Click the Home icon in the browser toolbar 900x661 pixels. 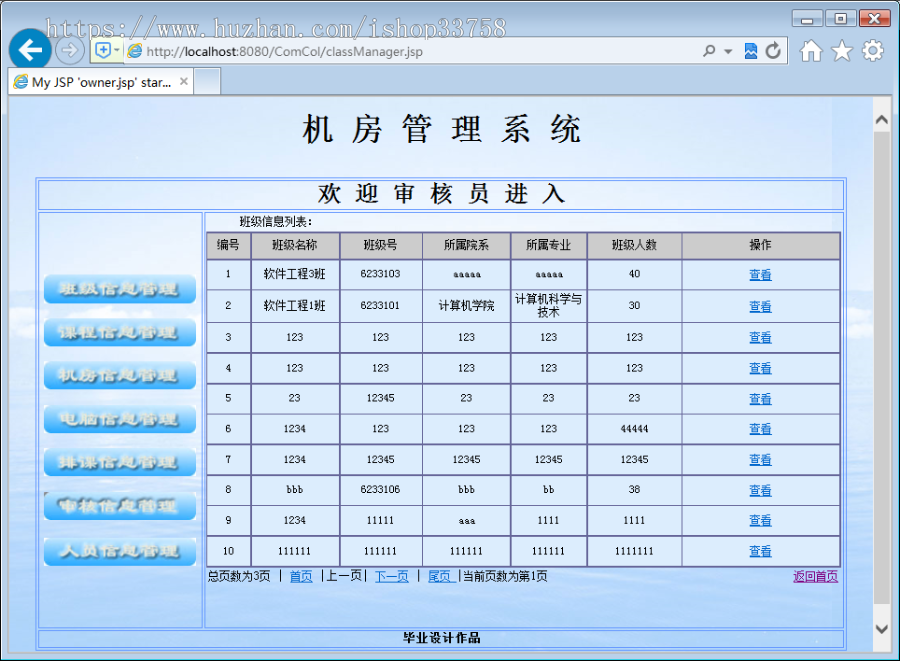coord(810,49)
